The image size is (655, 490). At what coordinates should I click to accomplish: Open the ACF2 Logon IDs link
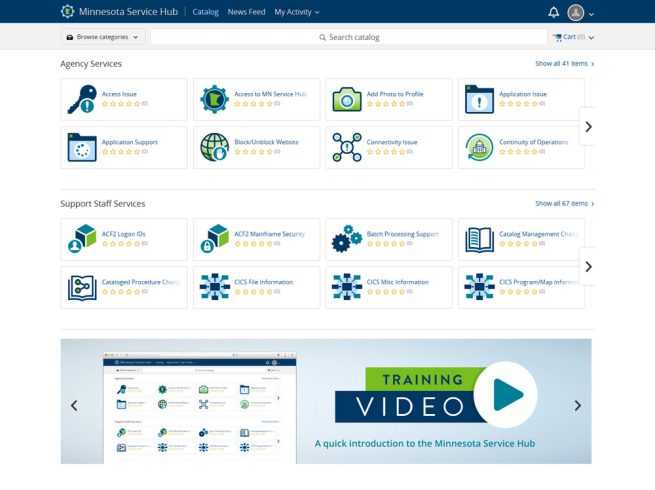pos(124,234)
